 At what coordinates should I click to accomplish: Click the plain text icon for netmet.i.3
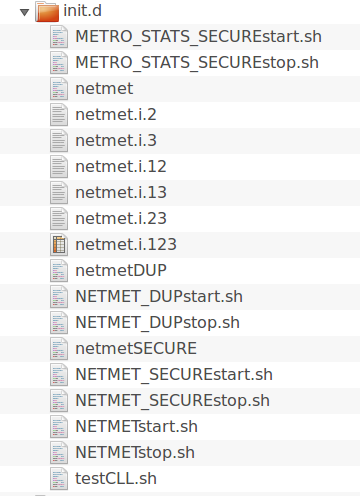[59, 141]
